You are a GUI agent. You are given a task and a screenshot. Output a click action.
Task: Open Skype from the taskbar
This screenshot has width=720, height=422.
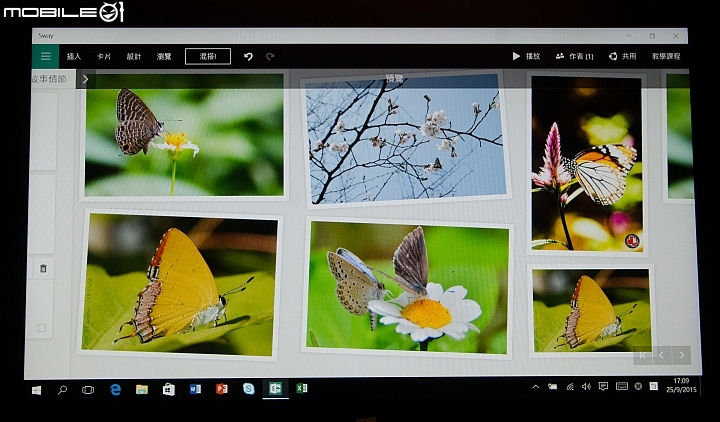248,389
